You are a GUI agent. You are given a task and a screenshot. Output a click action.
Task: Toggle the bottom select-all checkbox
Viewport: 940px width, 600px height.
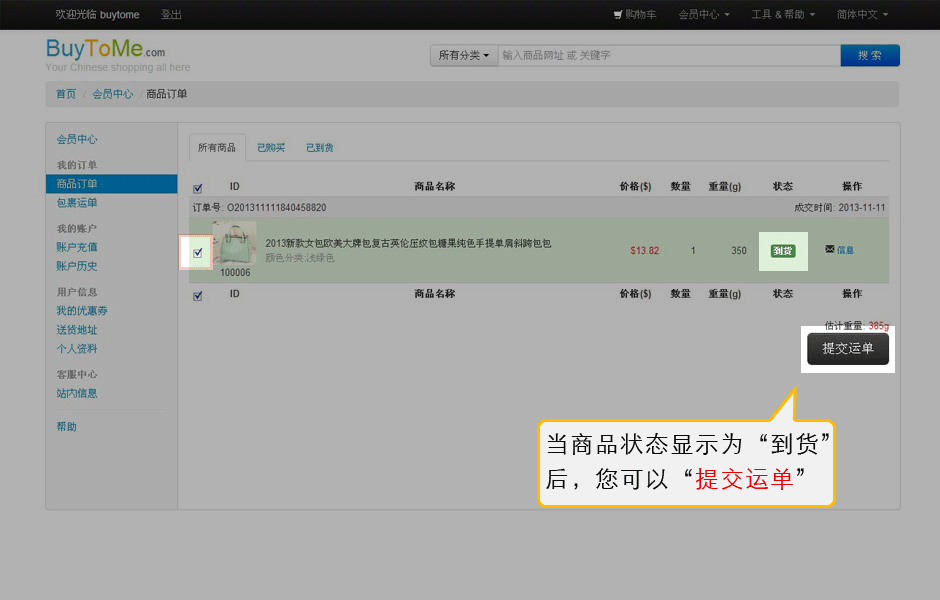click(197, 295)
